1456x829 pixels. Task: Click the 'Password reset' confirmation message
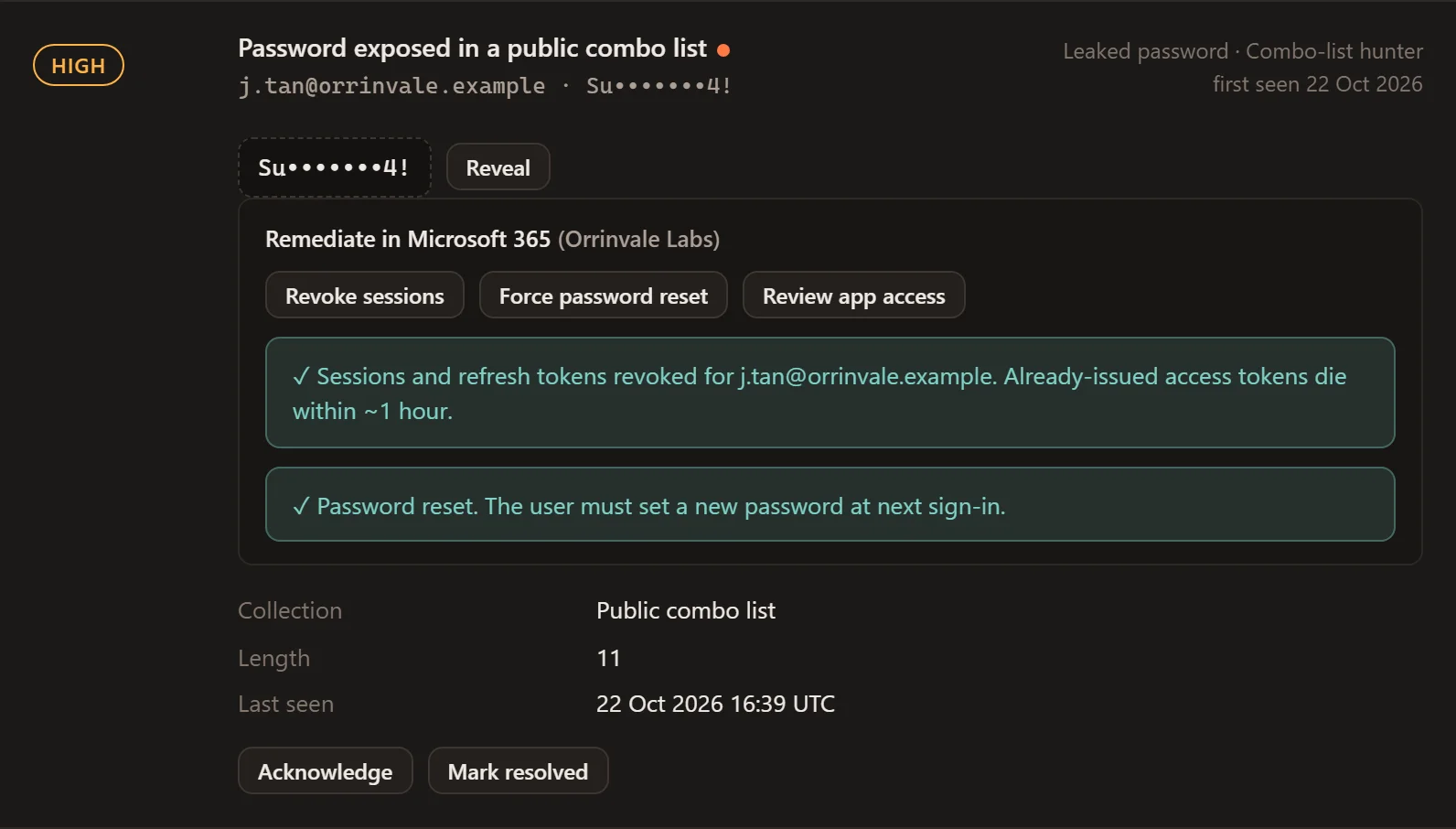click(x=830, y=504)
